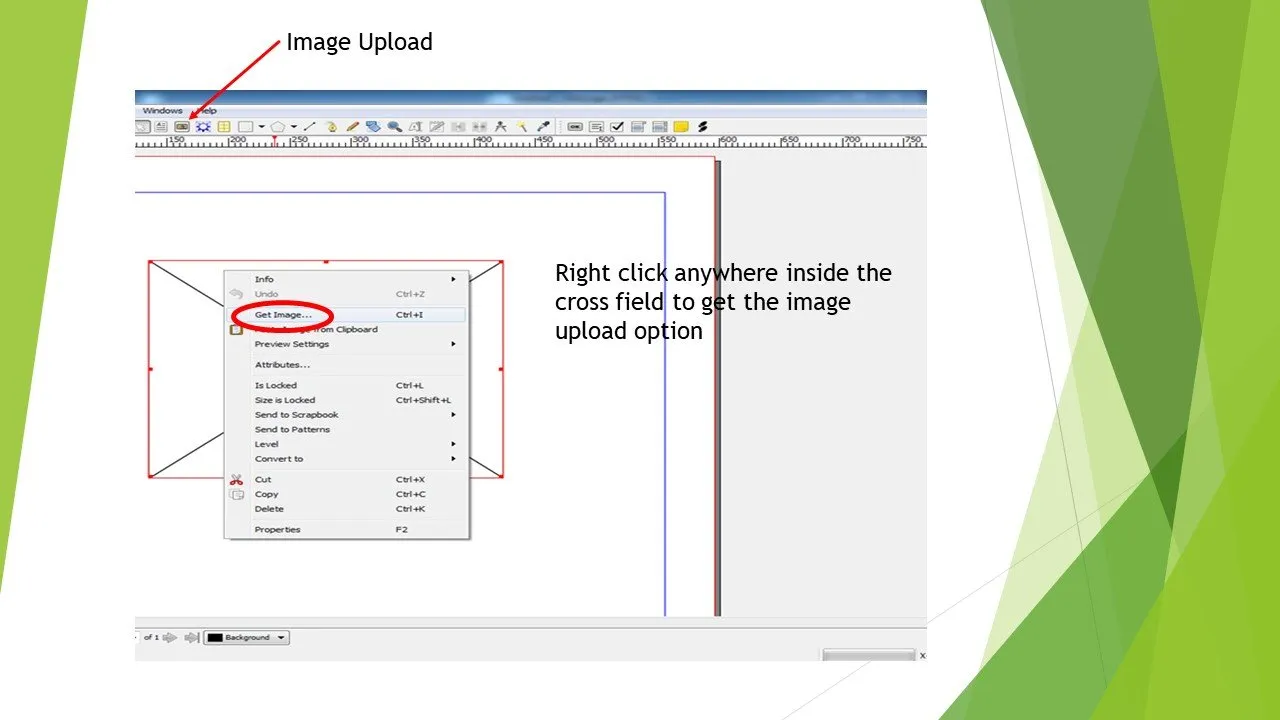Select the Freehand pencil tool
The image size is (1280, 720).
pos(353,127)
